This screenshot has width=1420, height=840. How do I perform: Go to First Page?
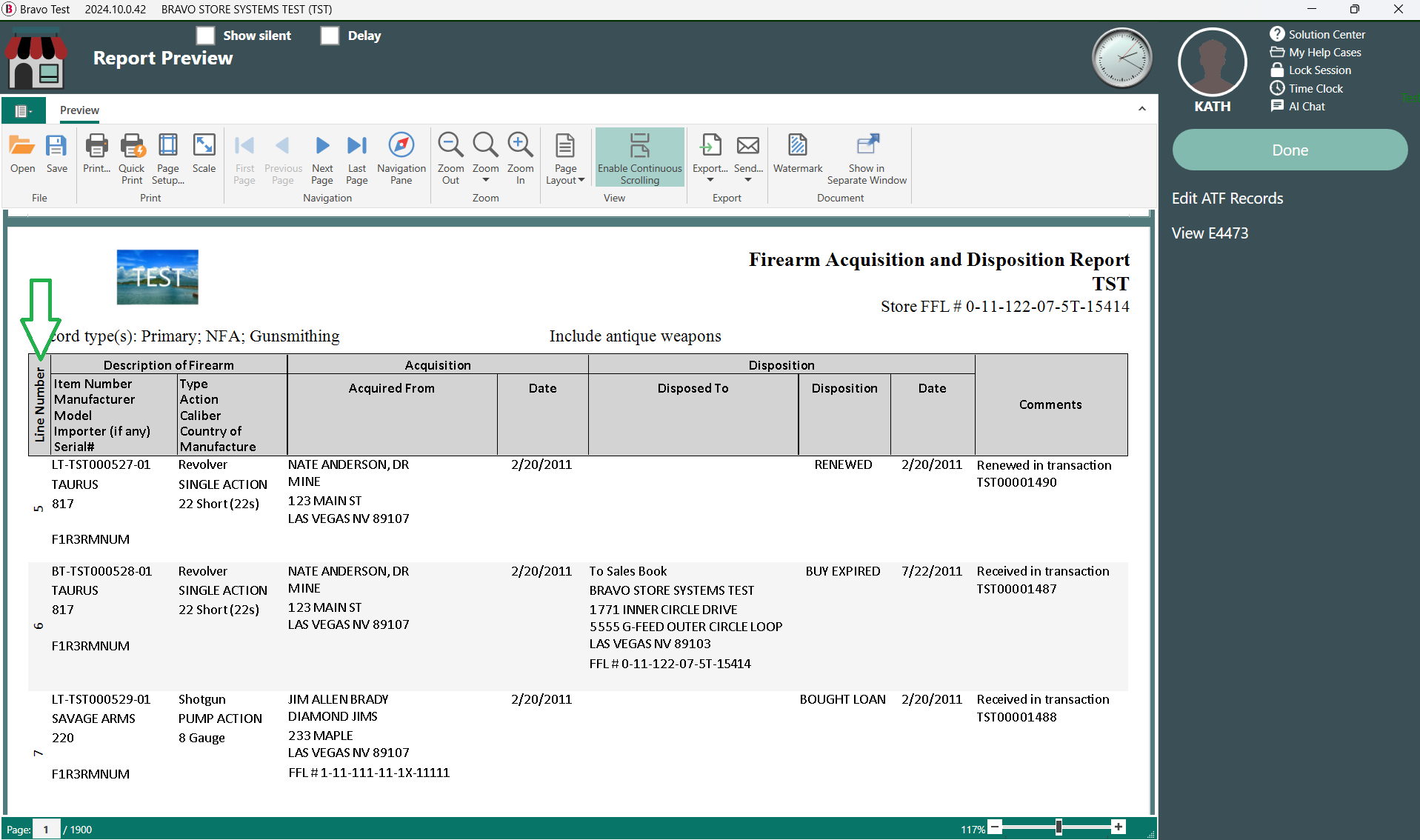(244, 159)
